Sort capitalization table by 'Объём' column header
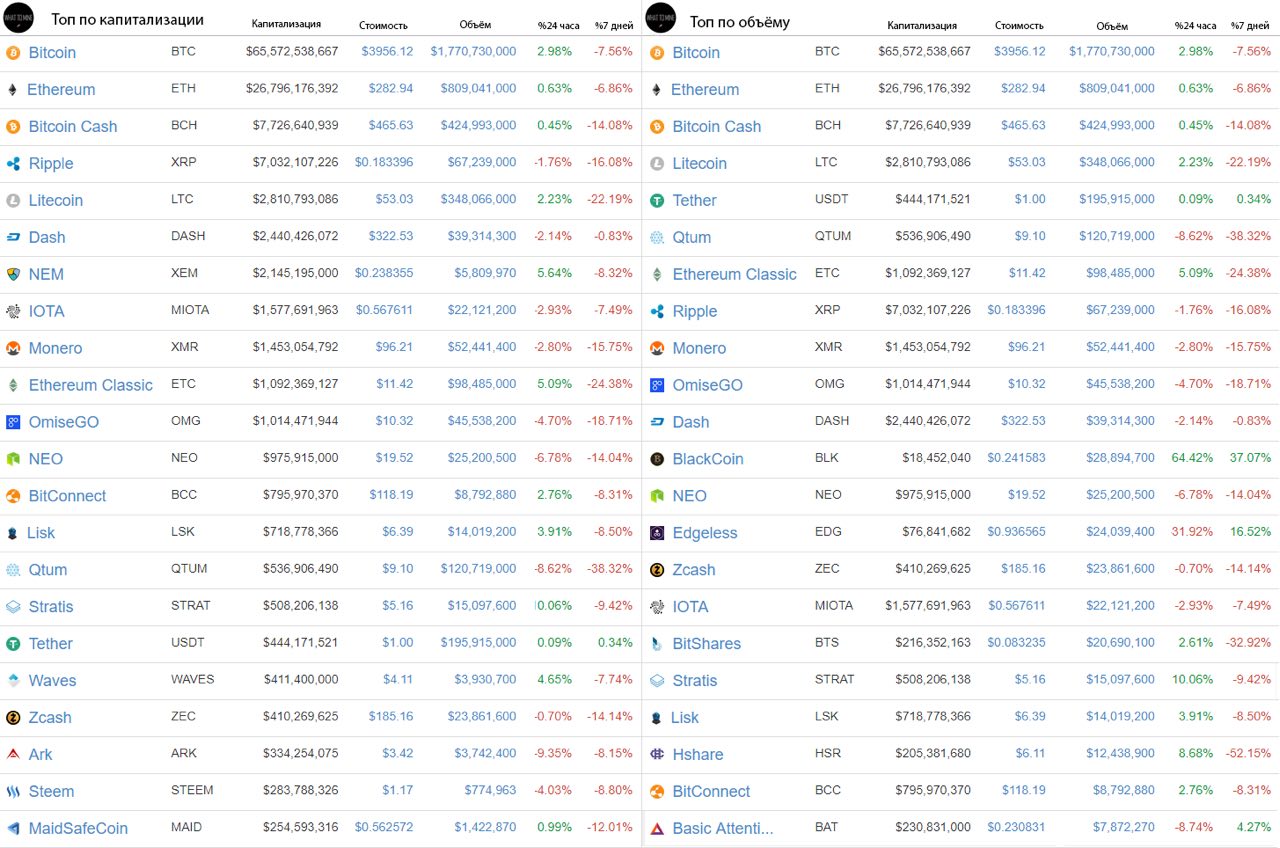 point(473,25)
